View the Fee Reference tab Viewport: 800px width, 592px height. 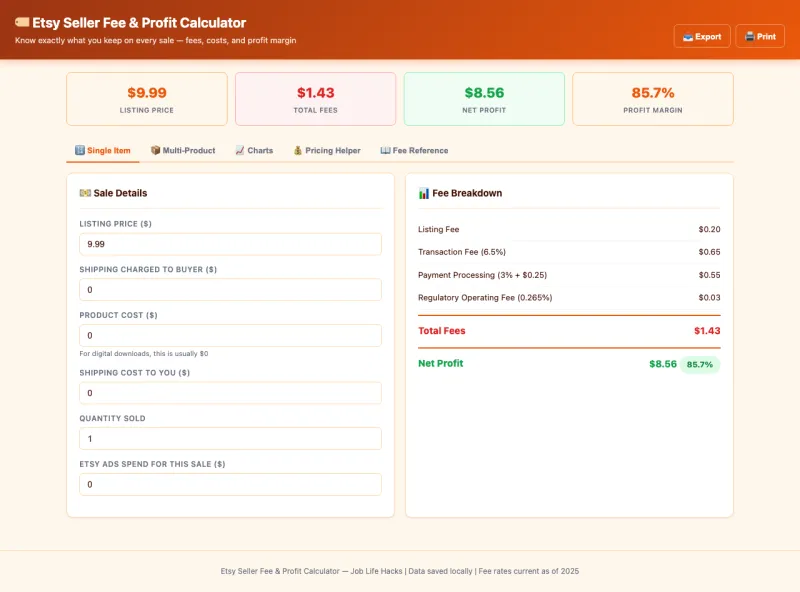pos(414,151)
